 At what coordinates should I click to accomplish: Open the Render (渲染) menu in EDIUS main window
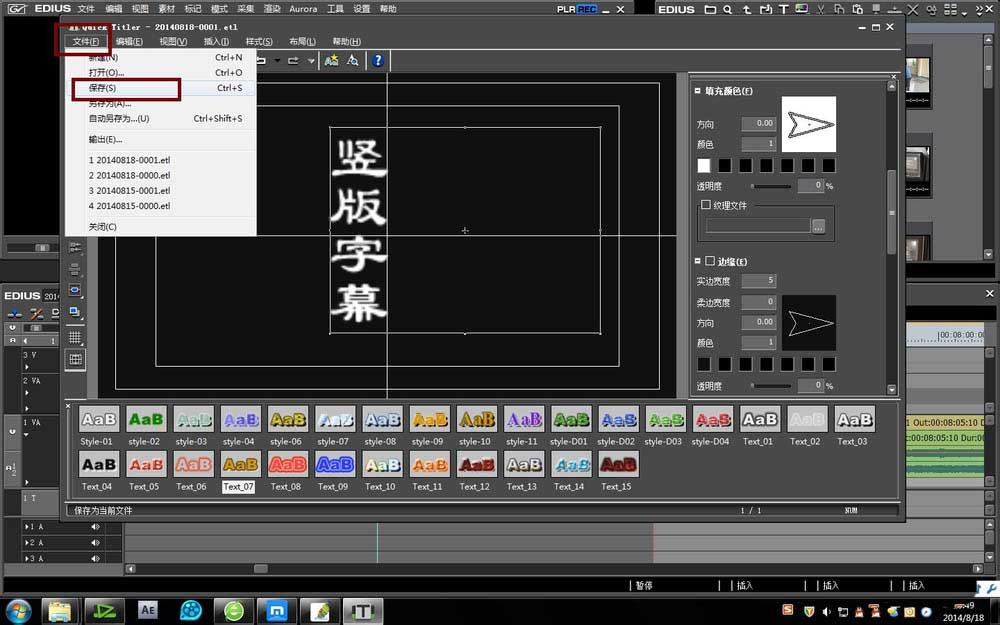click(272, 9)
